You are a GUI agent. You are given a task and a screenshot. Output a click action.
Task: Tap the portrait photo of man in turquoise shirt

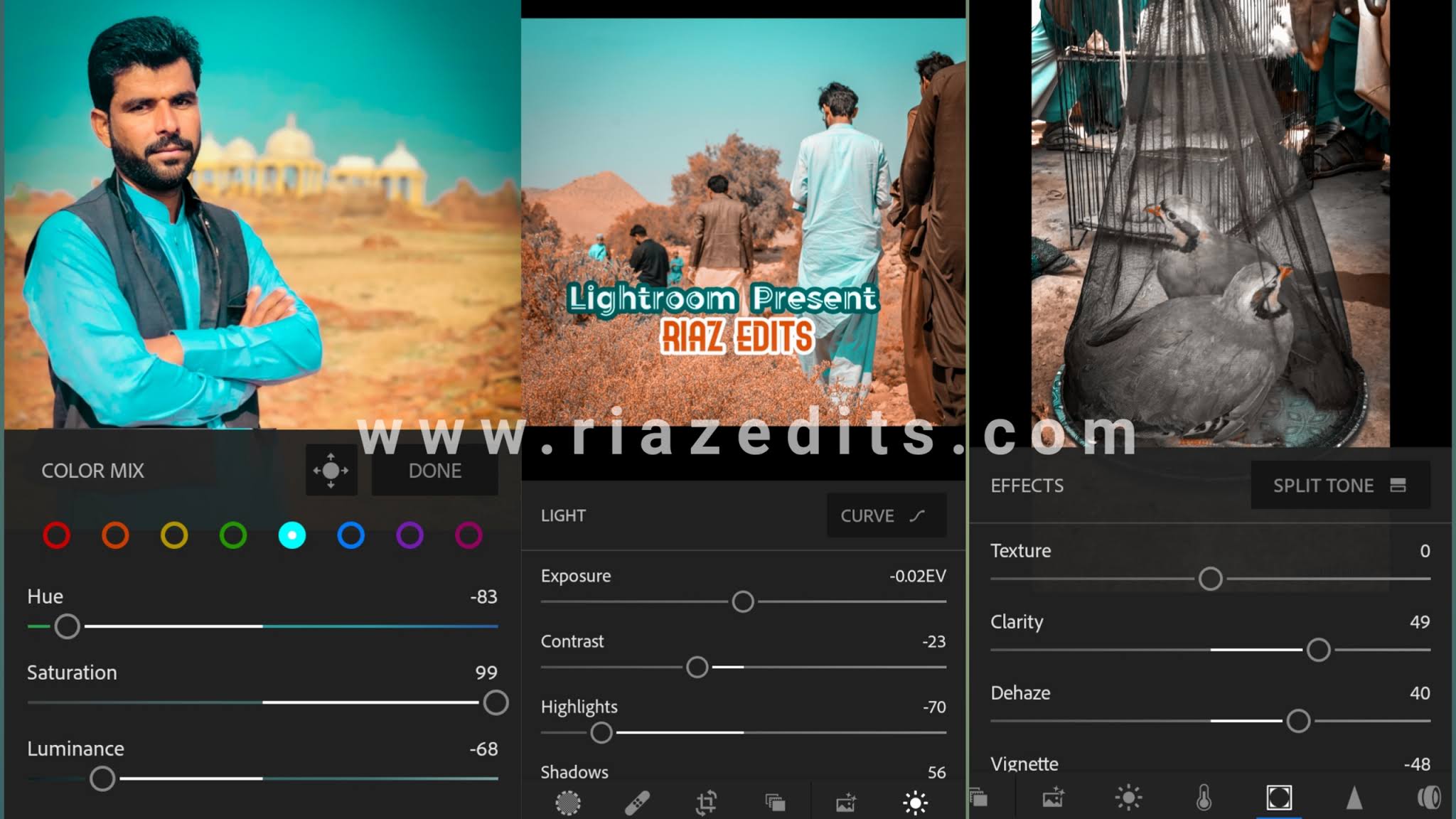click(262, 215)
